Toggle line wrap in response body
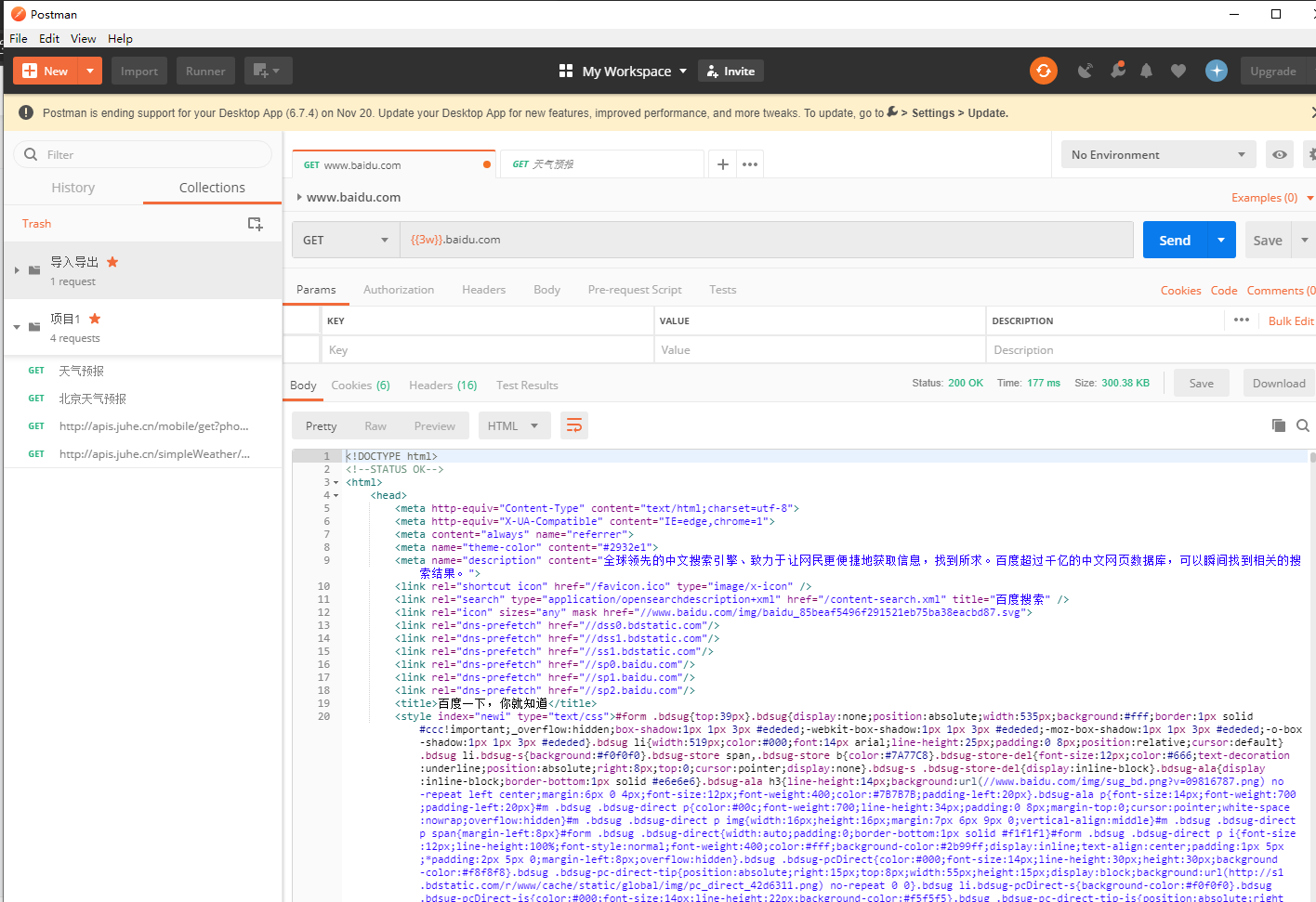The height and width of the screenshot is (902, 1316). coord(574,425)
